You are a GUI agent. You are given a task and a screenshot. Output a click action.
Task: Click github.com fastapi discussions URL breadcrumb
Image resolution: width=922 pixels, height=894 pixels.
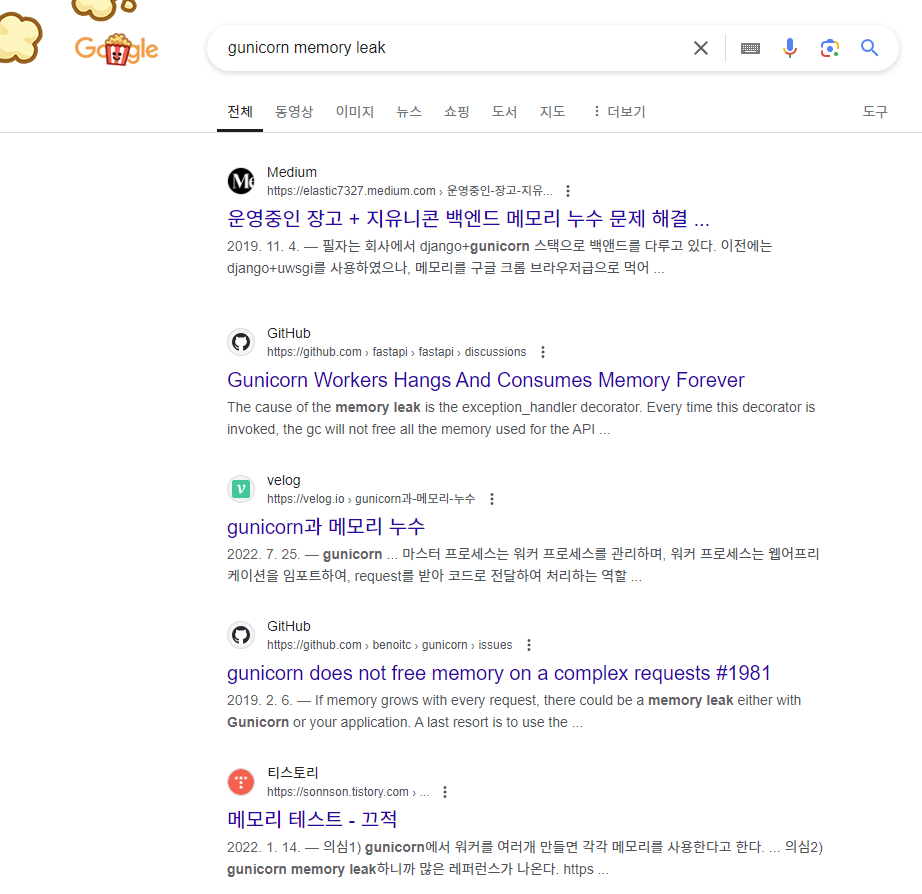tap(396, 352)
